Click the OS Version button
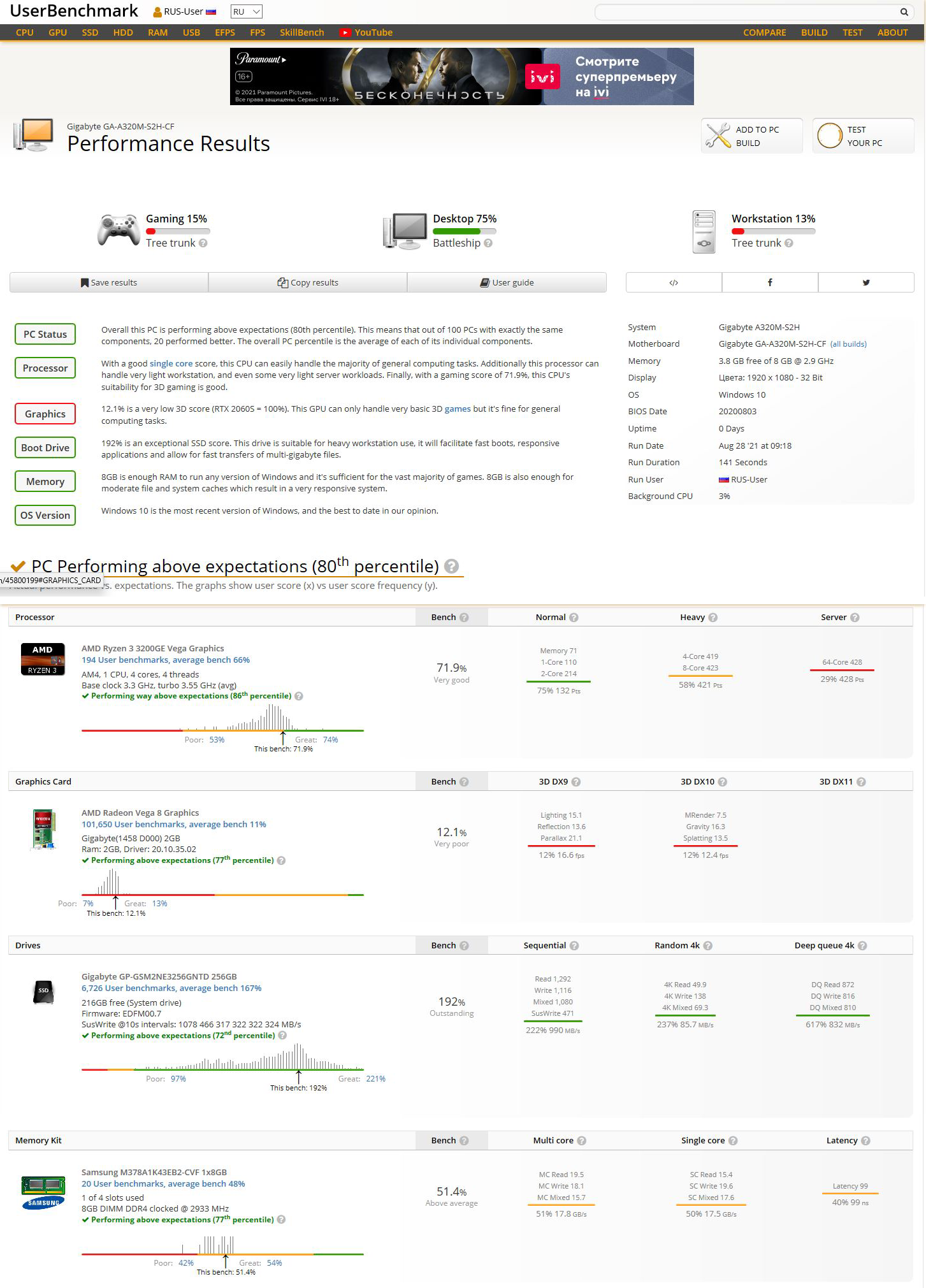The height and width of the screenshot is (1288, 926). (x=45, y=515)
